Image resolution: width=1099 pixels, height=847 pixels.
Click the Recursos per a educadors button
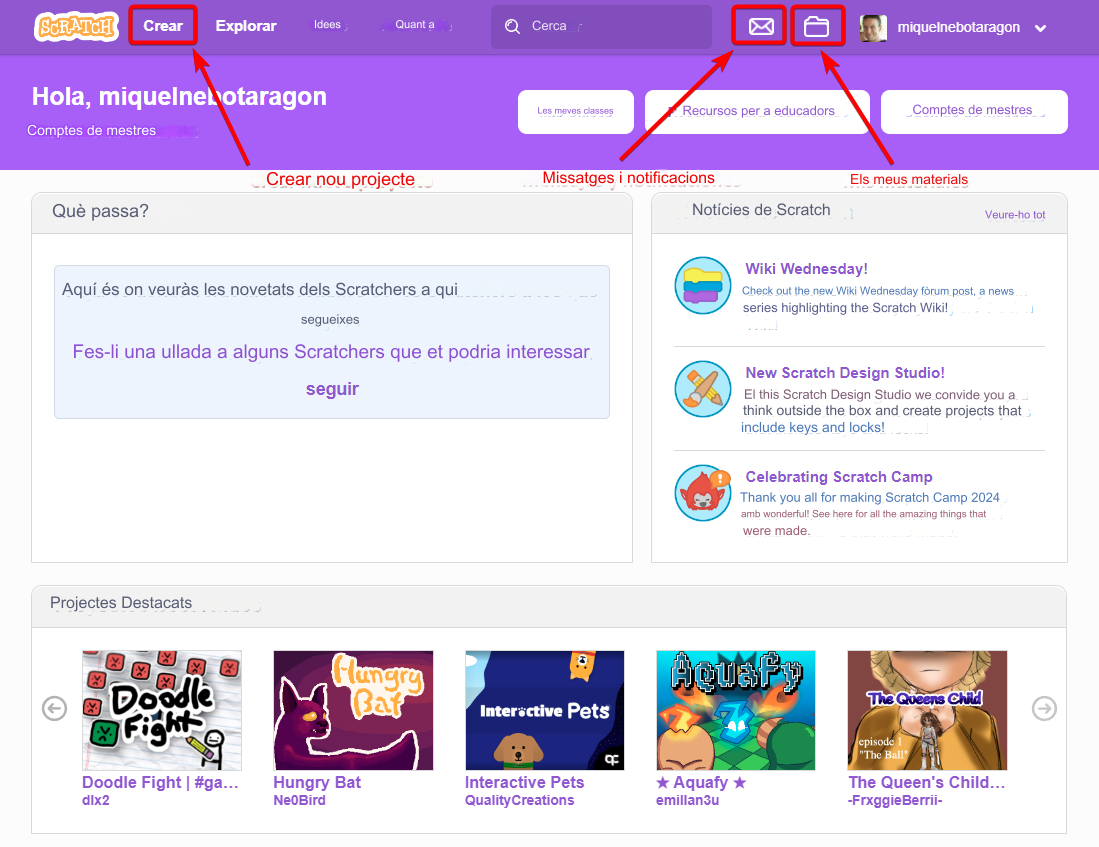[x=757, y=111]
